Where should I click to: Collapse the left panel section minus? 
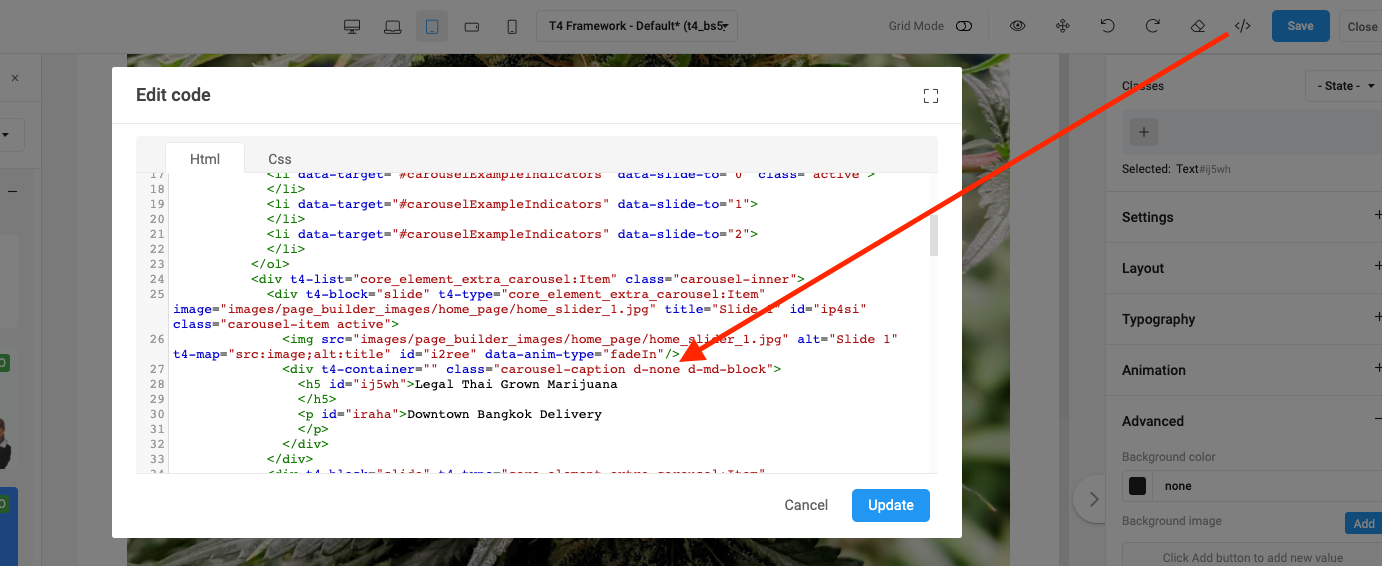12,190
